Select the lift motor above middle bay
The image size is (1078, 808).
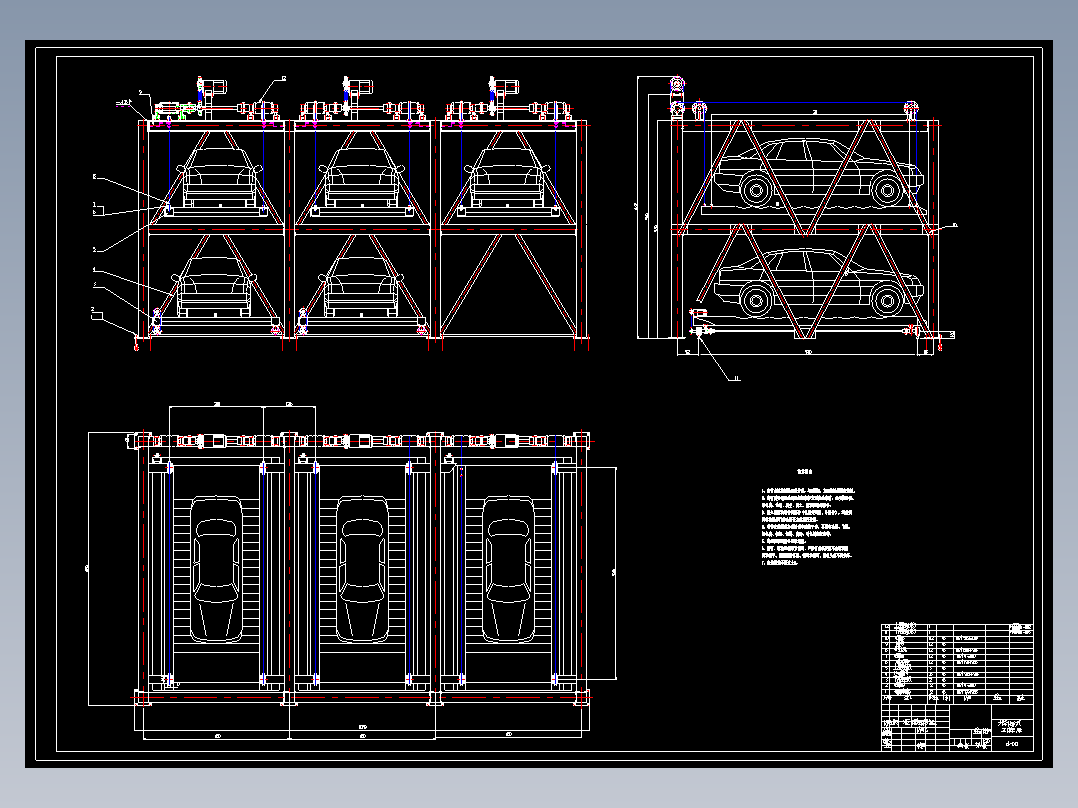pos(358,89)
